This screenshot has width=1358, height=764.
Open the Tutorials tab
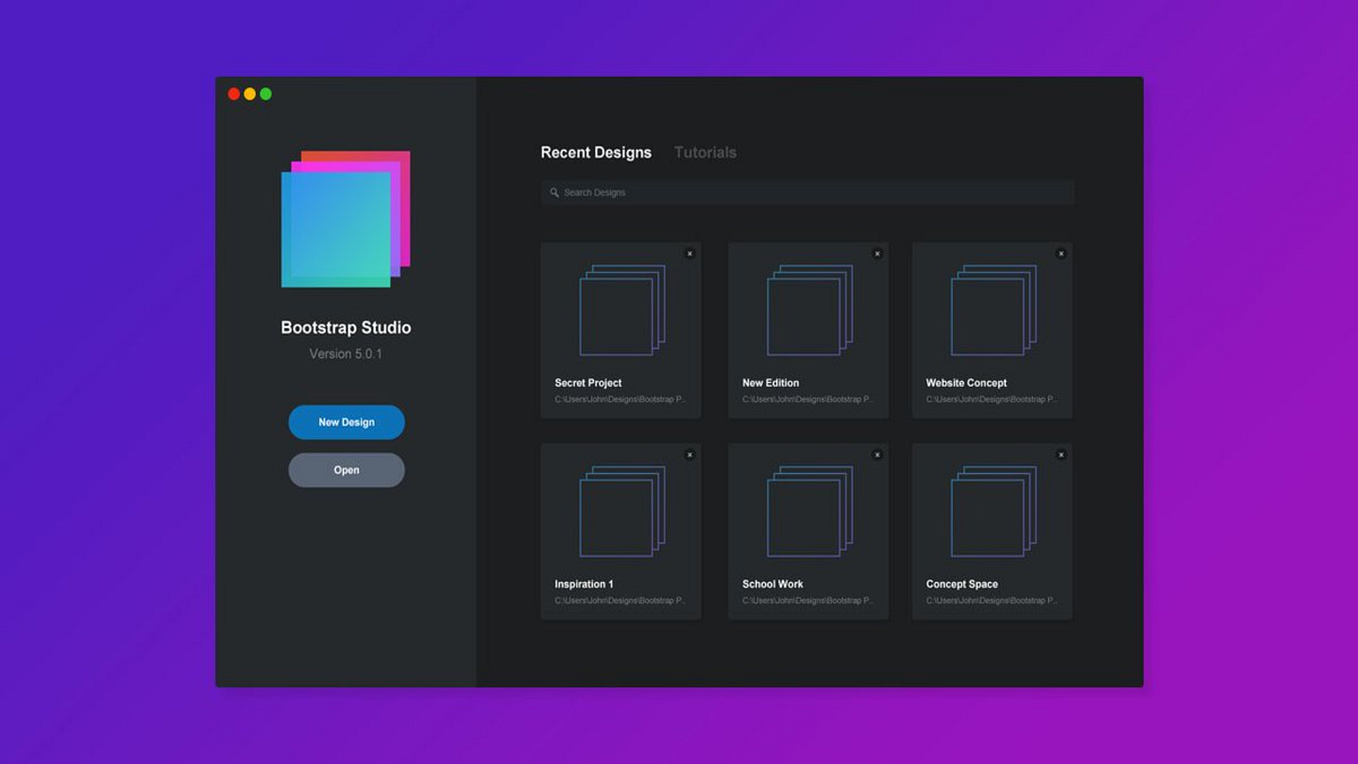[705, 152]
